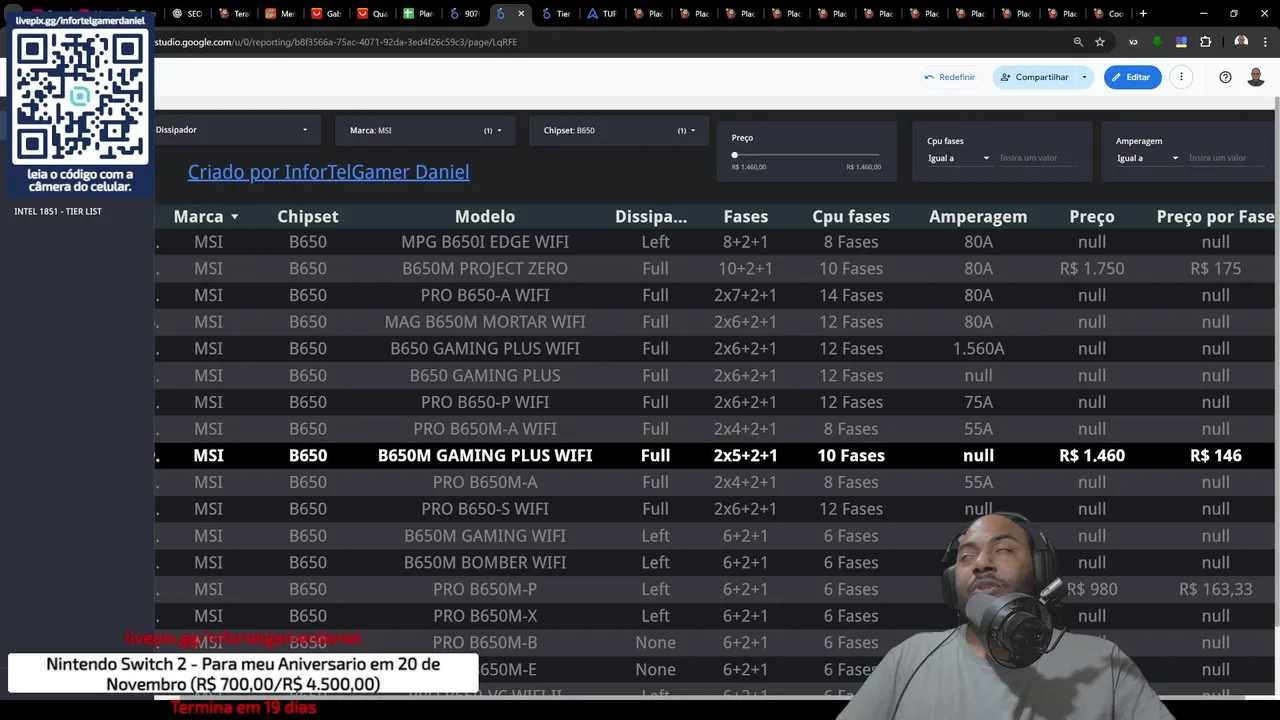The height and width of the screenshot is (720, 1280).
Task: Select the MAG B650M MORTAR WIFI cell
Action: pyautogui.click(x=485, y=322)
